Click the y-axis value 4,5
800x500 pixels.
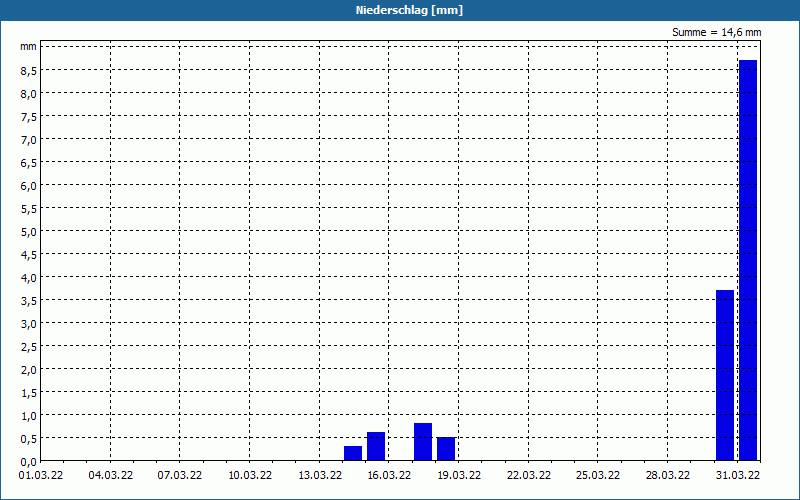29,255
